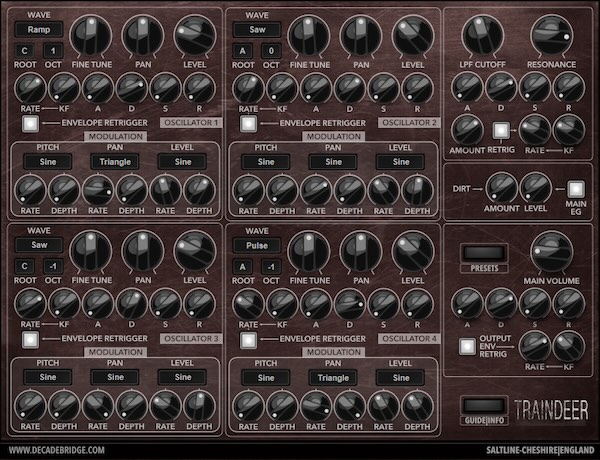Click the Oscillator 1 label
The height and width of the screenshot is (460, 600).
(x=191, y=122)
